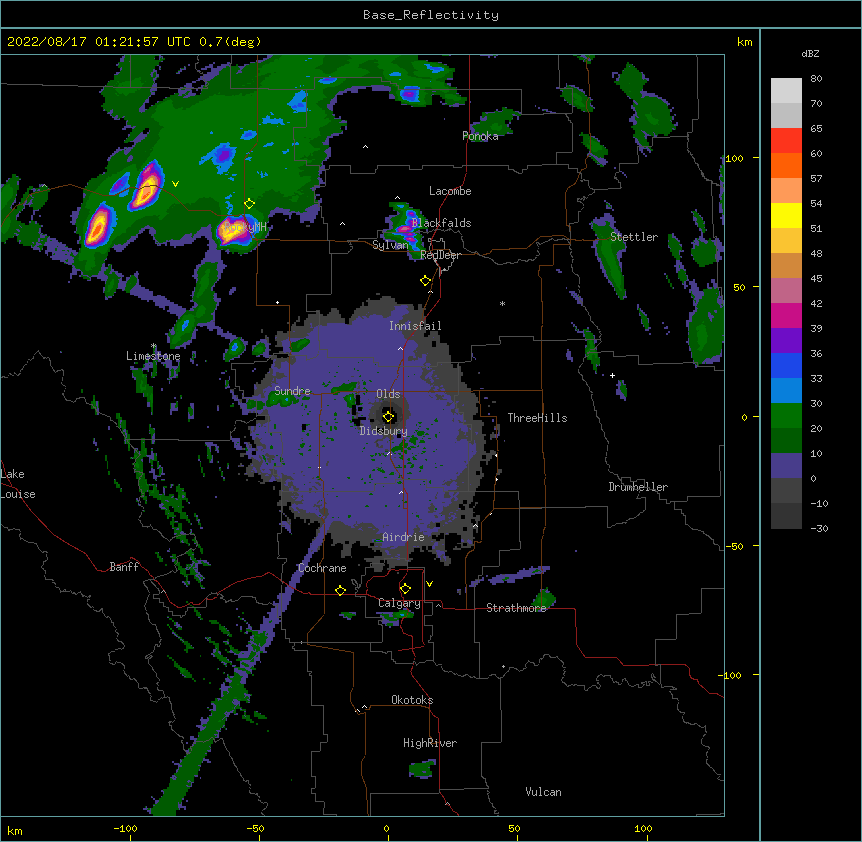Image resolution: width=862 pixels, height=842 pixels.
Task: Pick the blue 33-36 dBZ legend swatch
Action: coord(786,365)
